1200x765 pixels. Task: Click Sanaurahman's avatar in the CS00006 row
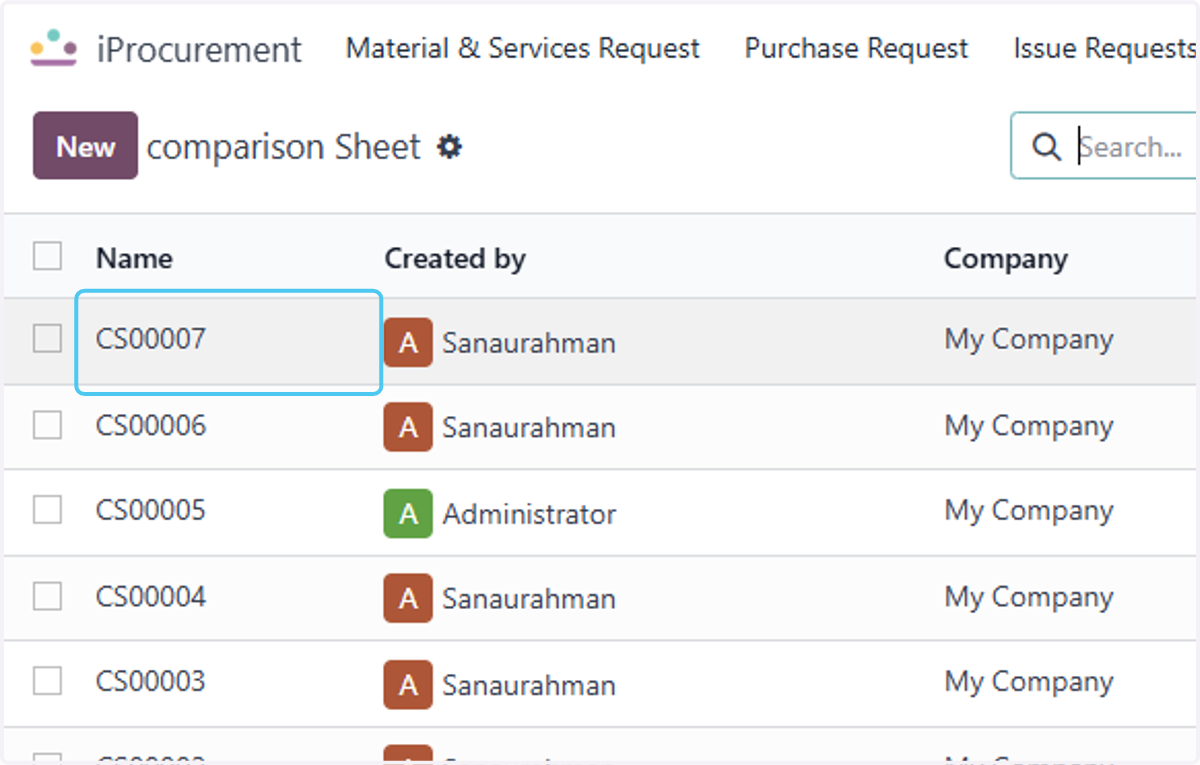click(x=408, y=427)
